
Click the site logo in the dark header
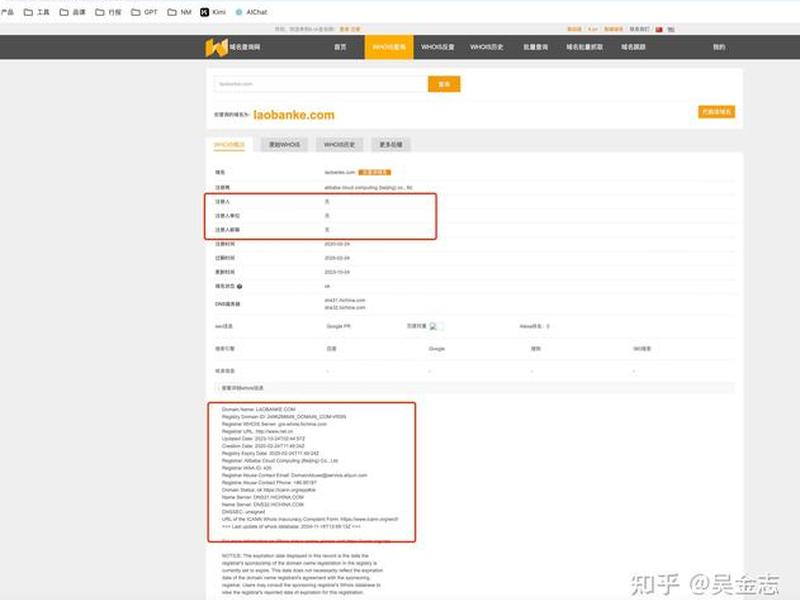[x=233, y=47]
